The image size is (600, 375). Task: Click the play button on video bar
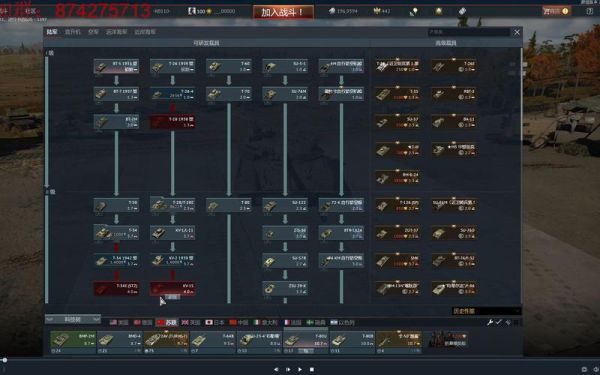click(300, 369)
